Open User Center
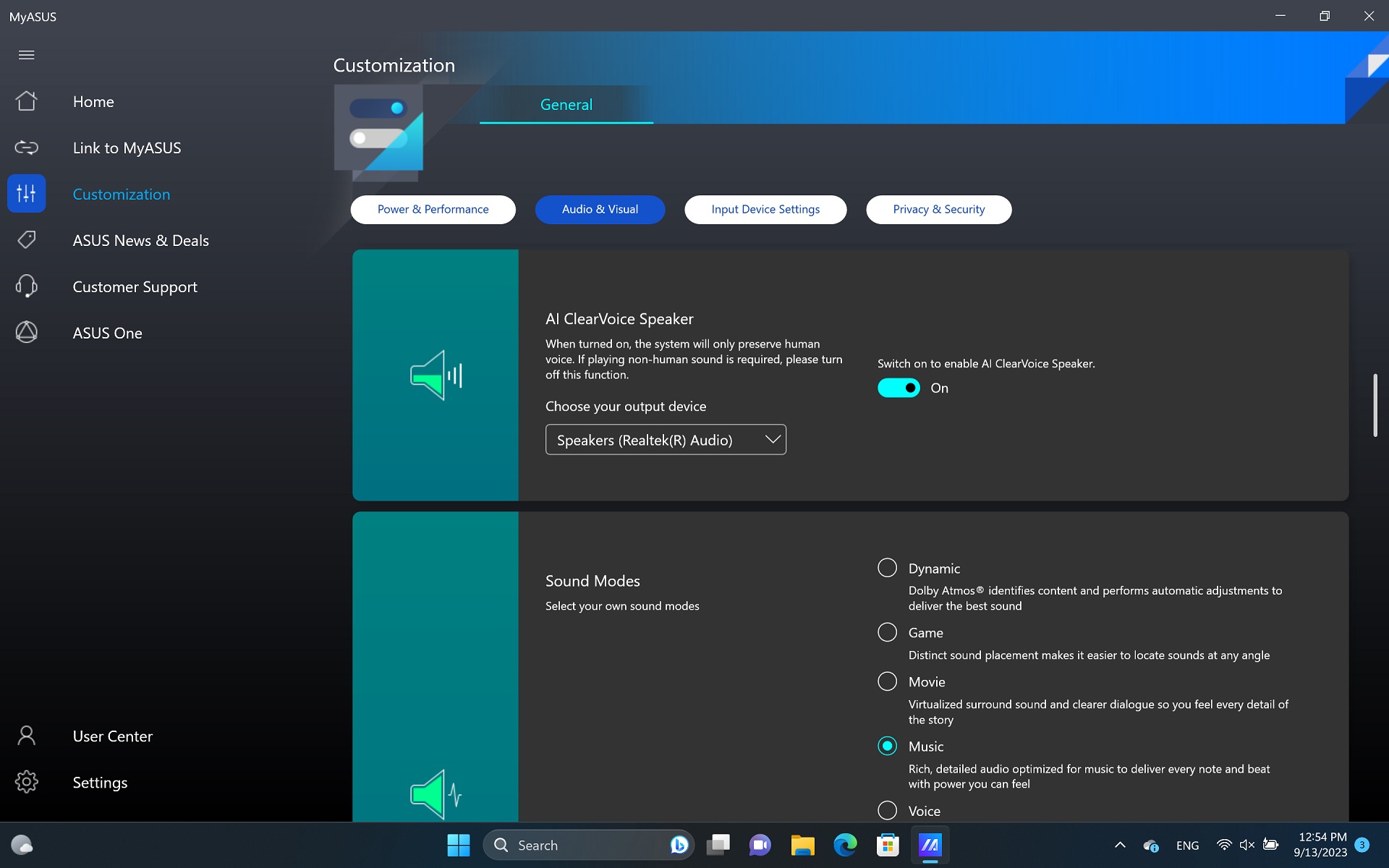1389x868 pixels. click(113, 736)
